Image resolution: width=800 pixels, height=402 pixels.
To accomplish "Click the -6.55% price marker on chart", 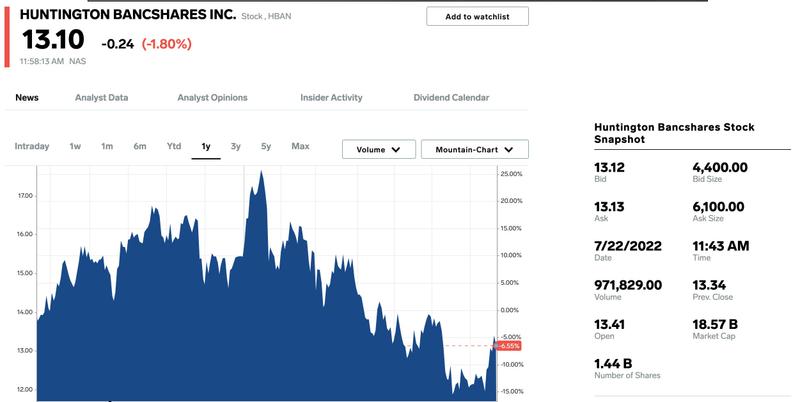I will pos(508,346).
